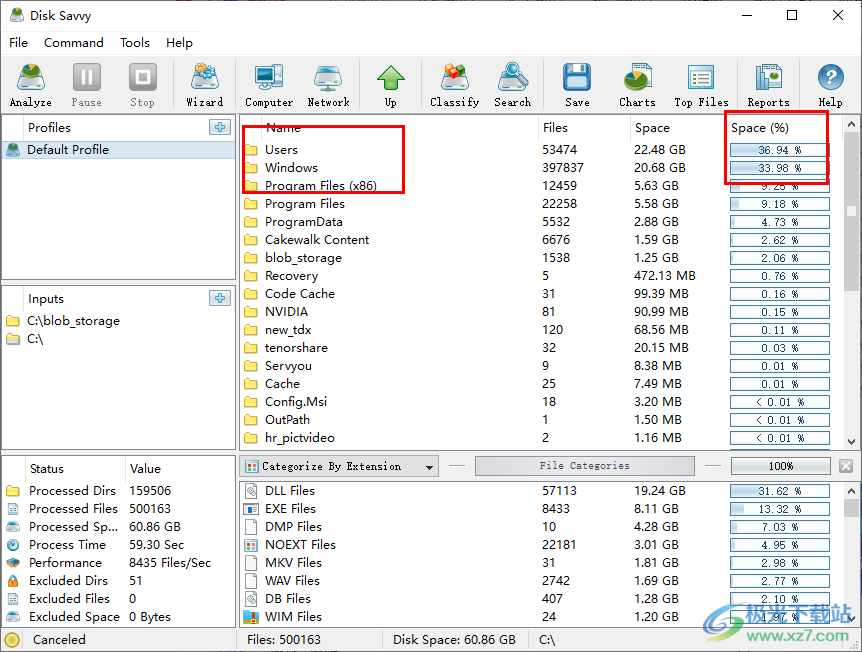
Task: Click the 100% zoom button
Action: pos(781,466)
